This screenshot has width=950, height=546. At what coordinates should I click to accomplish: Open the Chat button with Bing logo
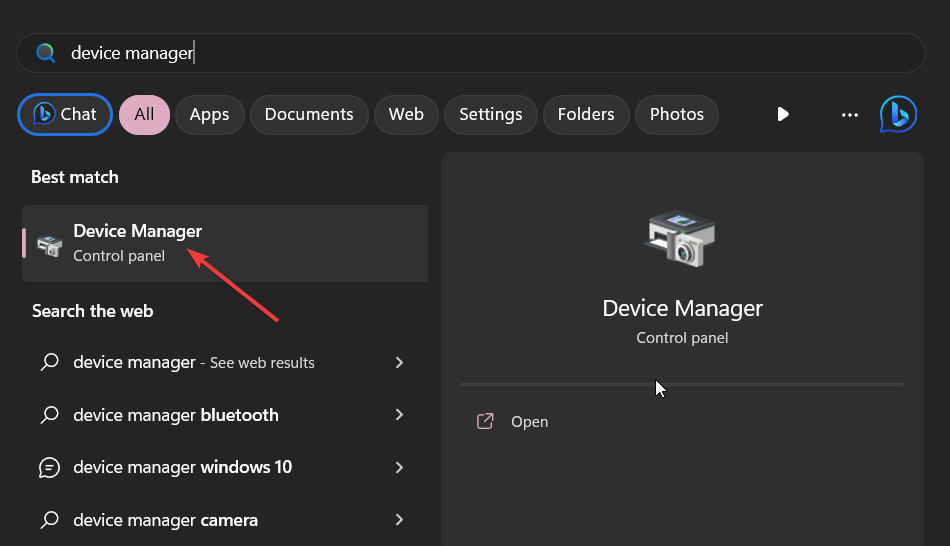(65, 115)
